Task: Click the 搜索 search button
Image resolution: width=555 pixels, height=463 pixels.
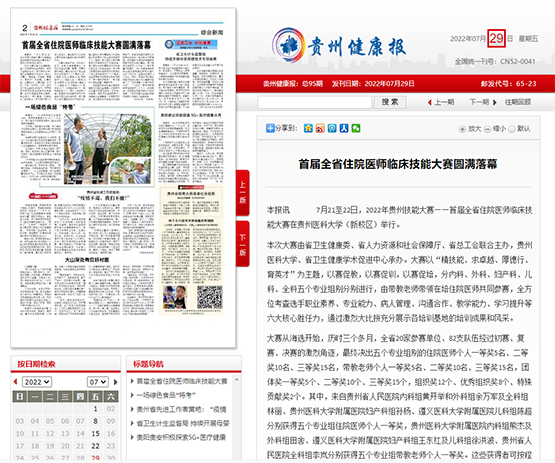Action: tap(390, 102)
